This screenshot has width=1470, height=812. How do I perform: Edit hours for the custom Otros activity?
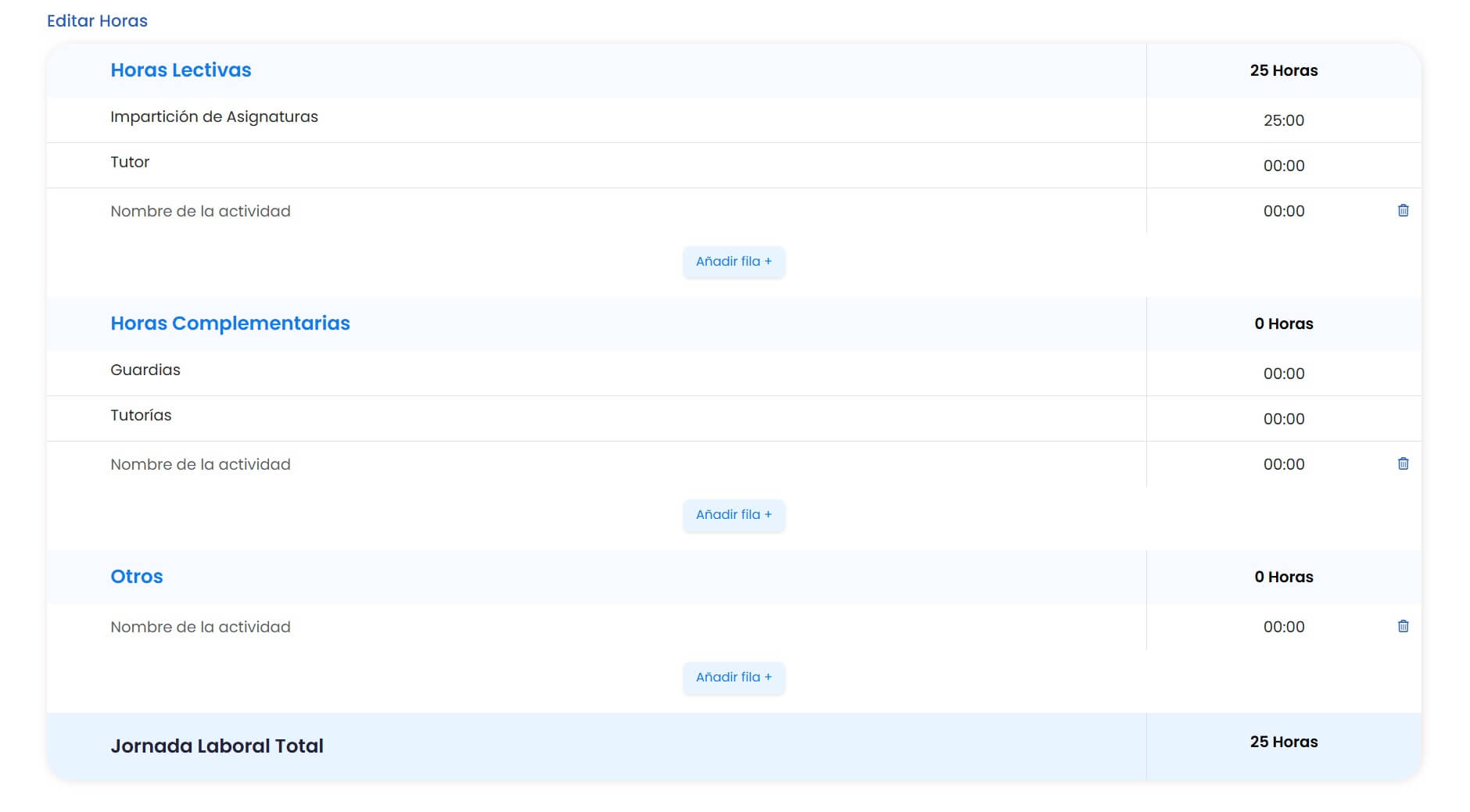[1284, 627]
